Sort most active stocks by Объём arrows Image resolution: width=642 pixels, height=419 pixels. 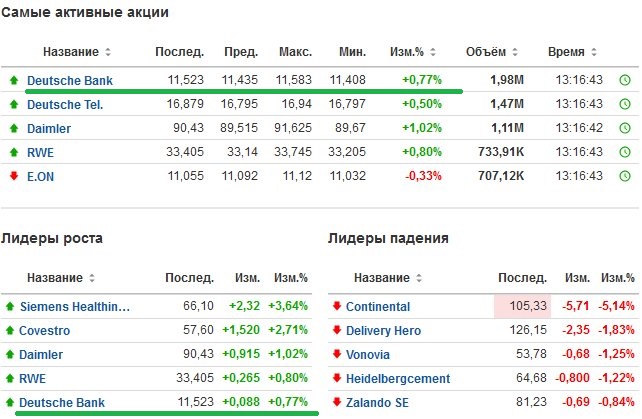[x=515, y=52]
